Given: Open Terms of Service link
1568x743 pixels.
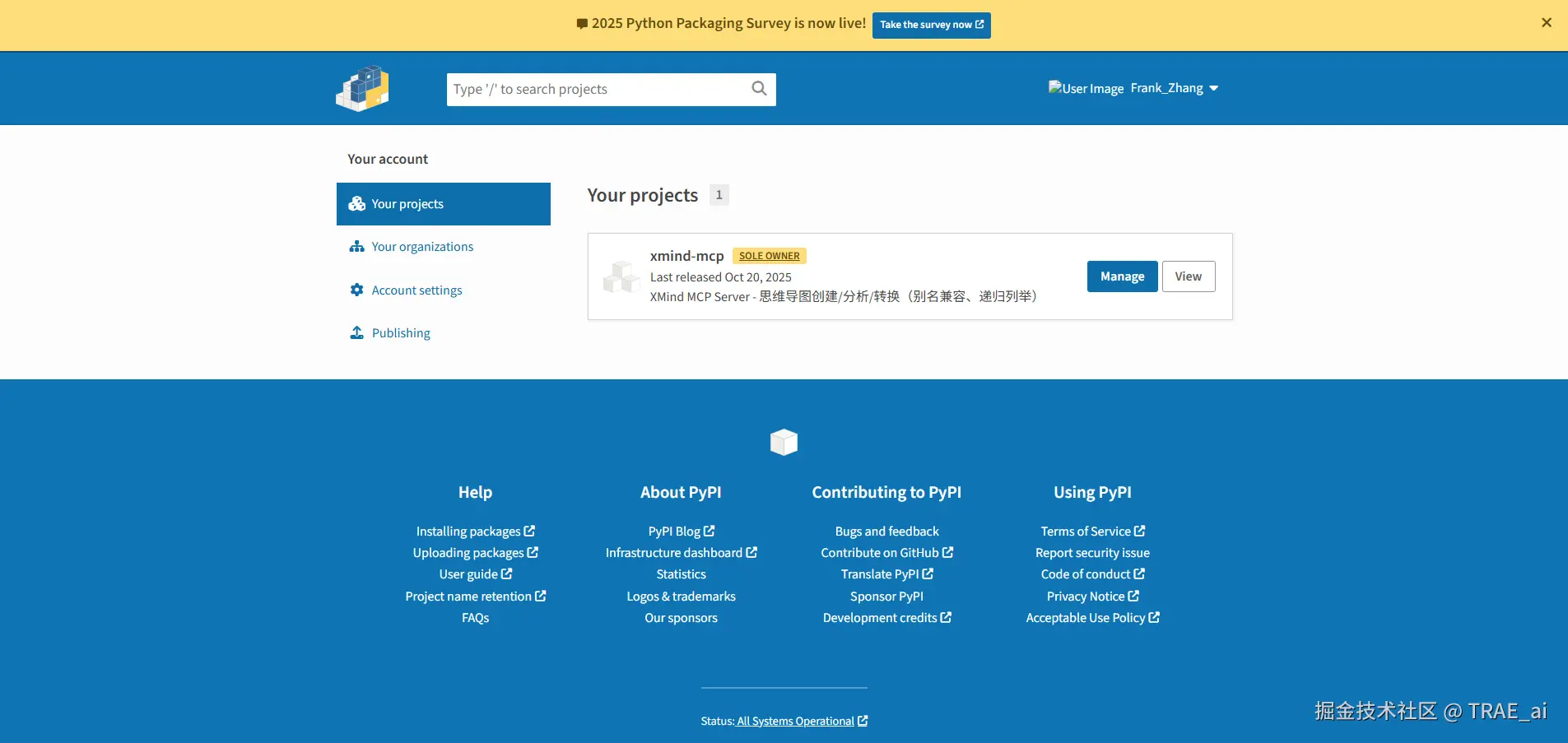Looking at the screenshot, I should point(1092,532).
